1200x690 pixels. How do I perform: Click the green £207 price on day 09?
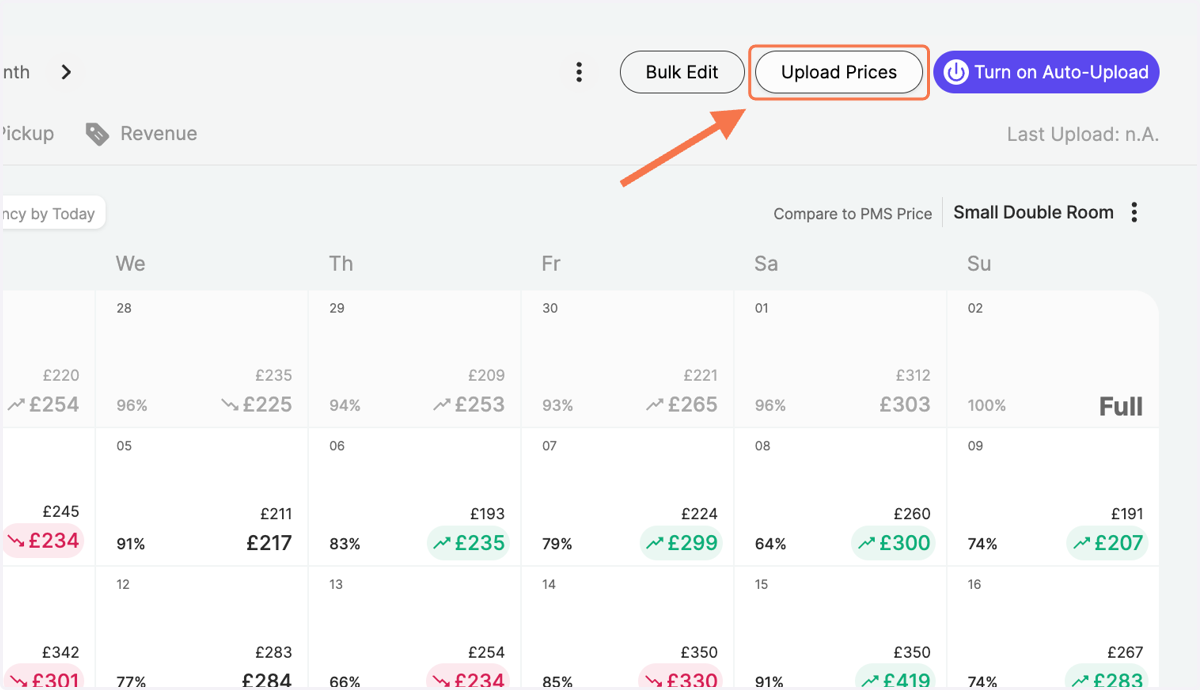click(1107, 543)
